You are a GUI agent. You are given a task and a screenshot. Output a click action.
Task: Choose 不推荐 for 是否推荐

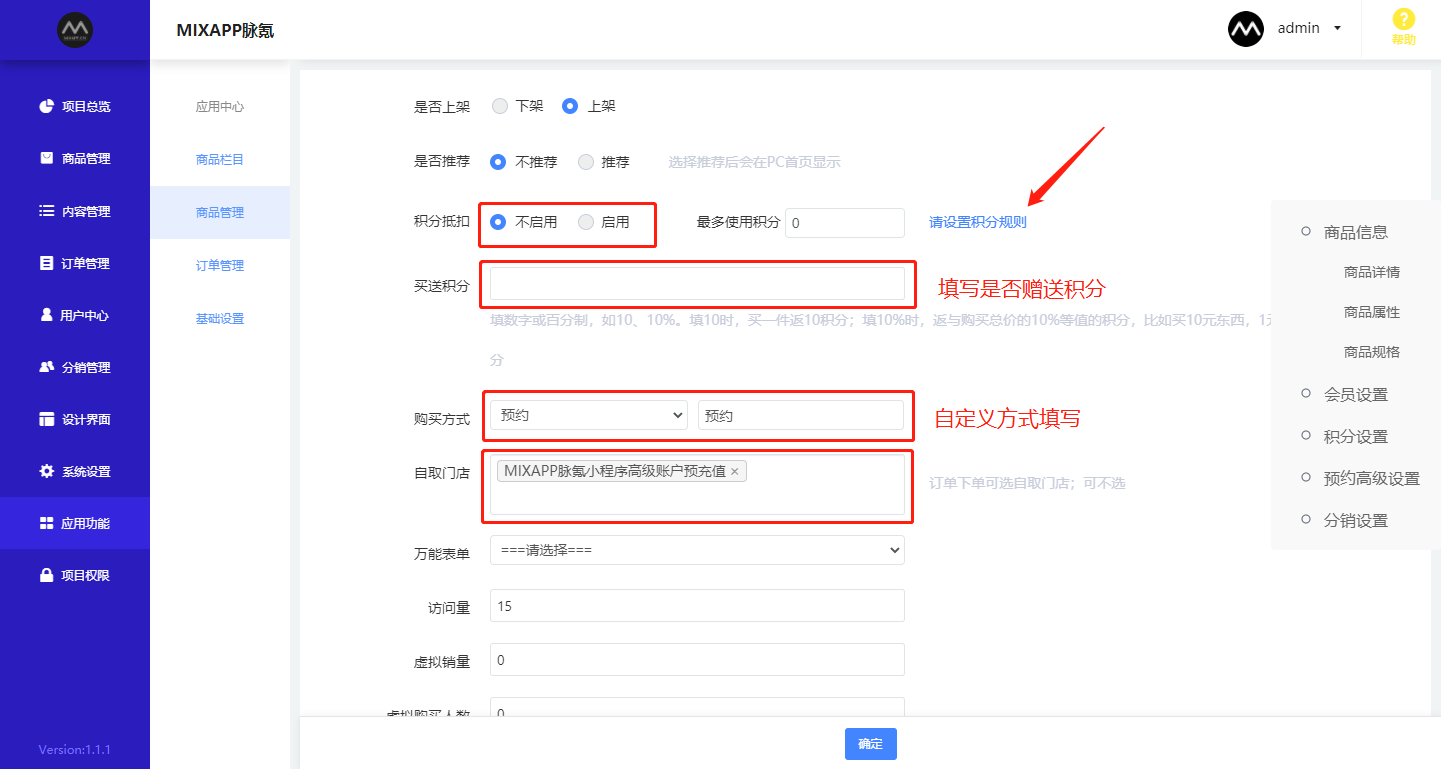coord(498,162)
